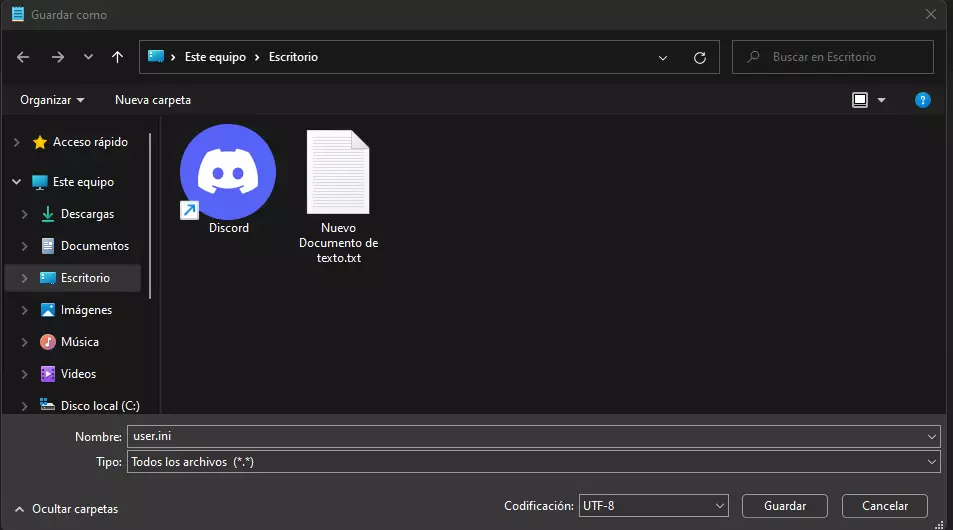953x530 pixels.
Task: Select 'Acceso rápido' in the sidebar
Action: click(x=90, y=142)
